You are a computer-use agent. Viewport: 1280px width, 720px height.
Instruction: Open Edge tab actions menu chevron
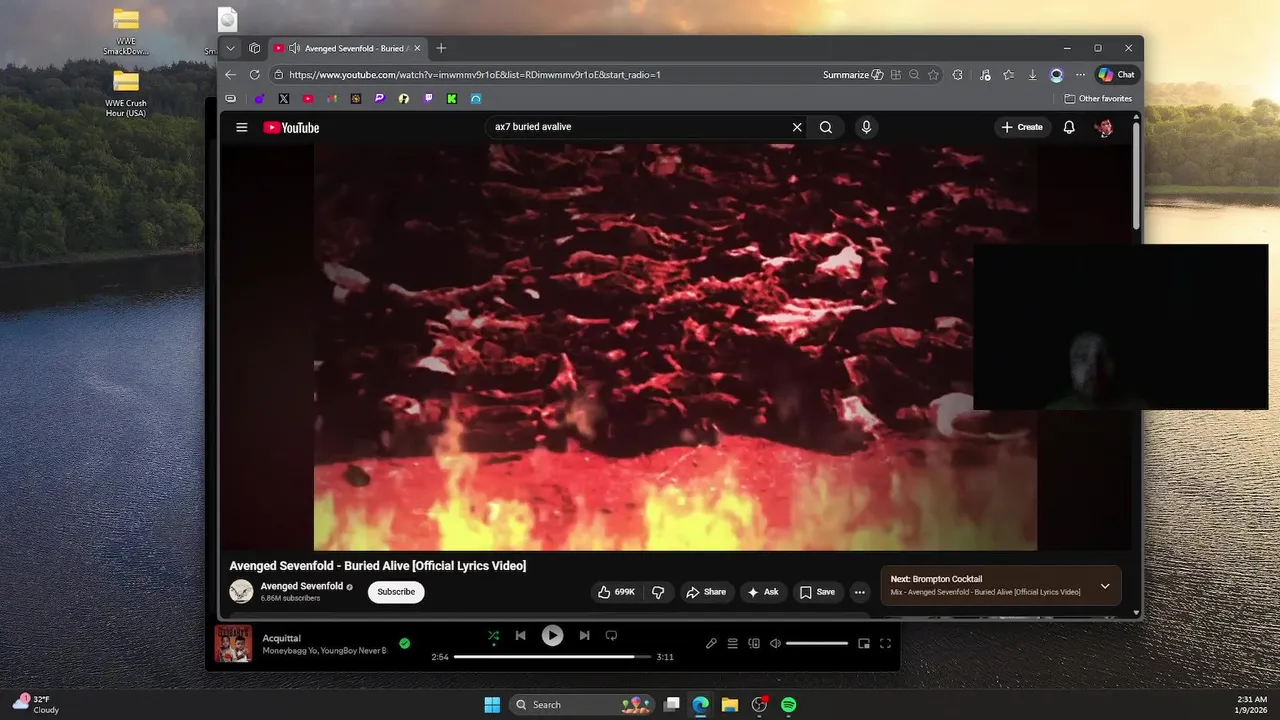tap(231, 48)
